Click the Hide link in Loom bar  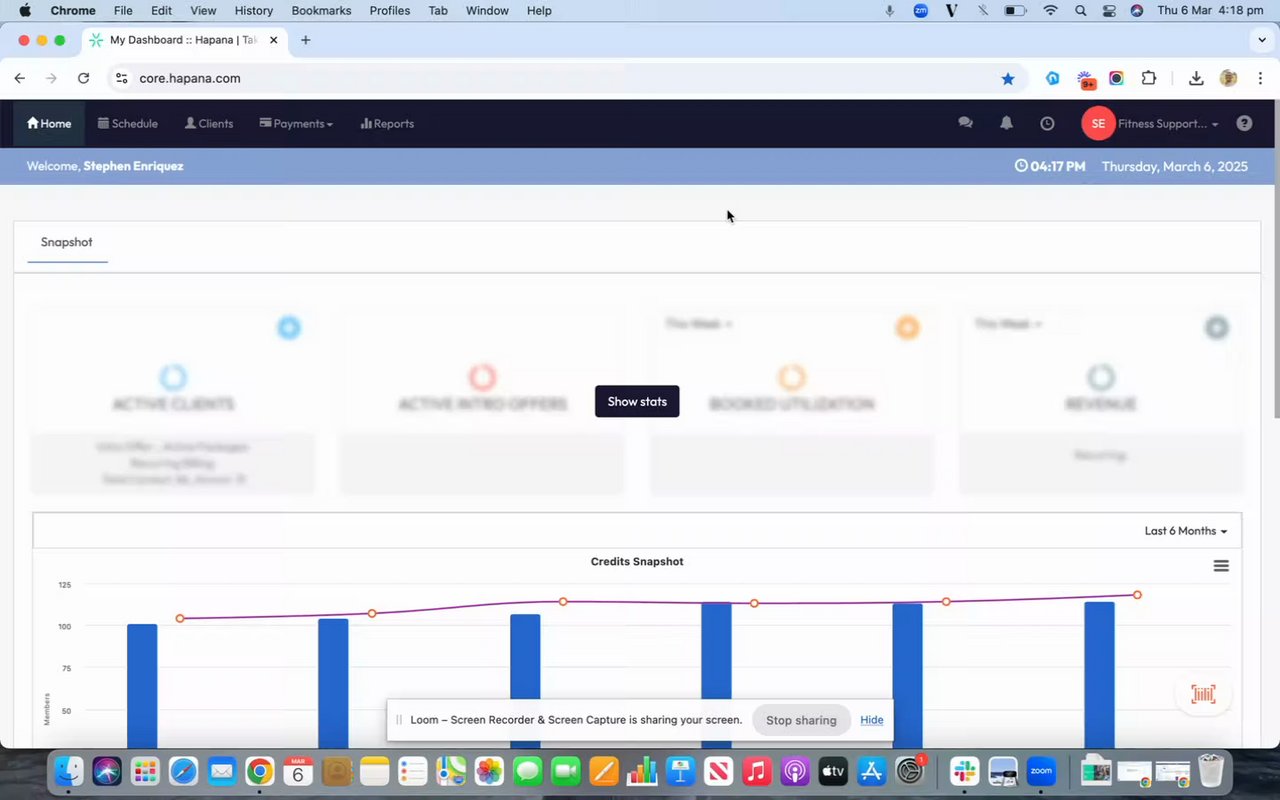point(872,720)
